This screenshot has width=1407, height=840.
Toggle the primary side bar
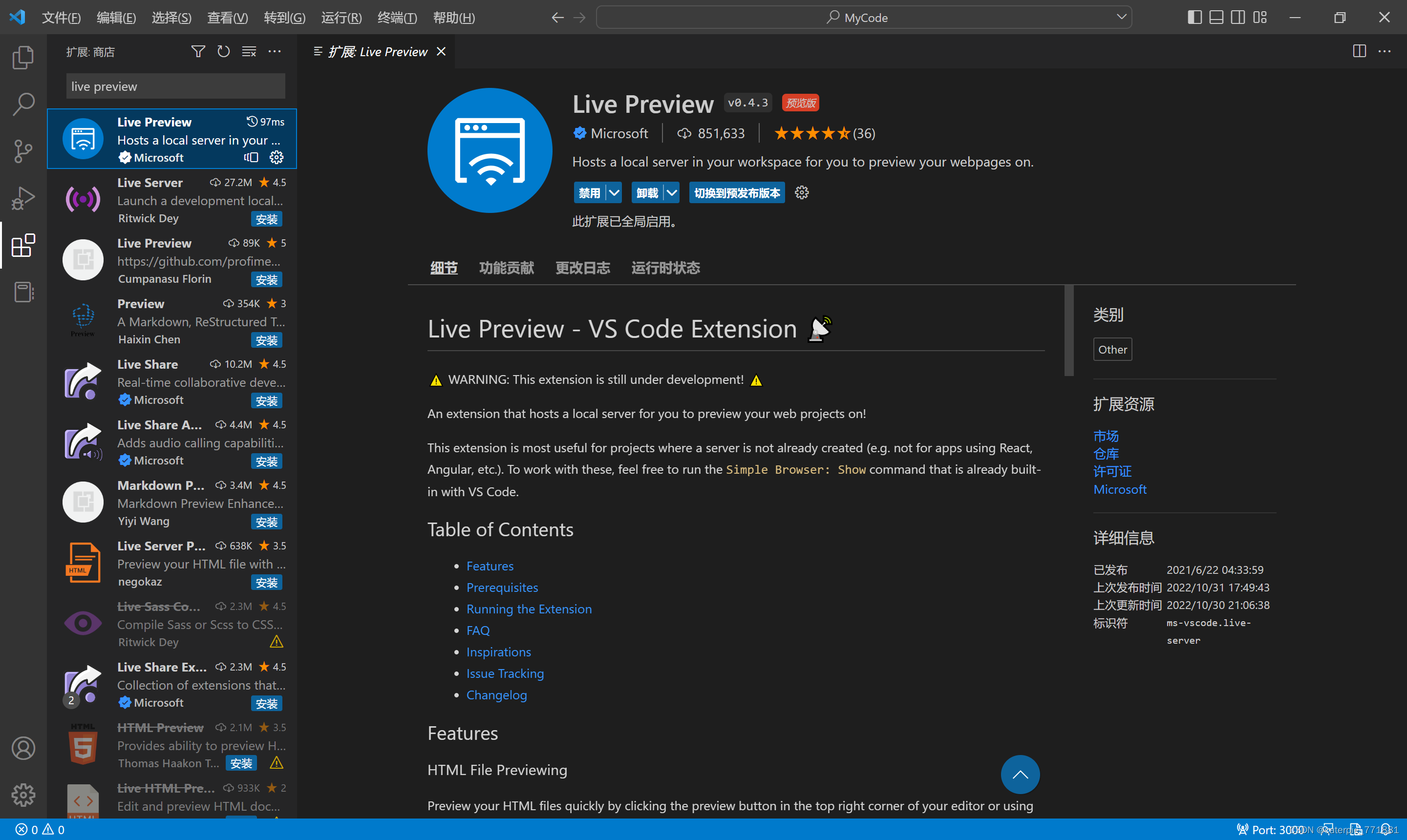1194,18
